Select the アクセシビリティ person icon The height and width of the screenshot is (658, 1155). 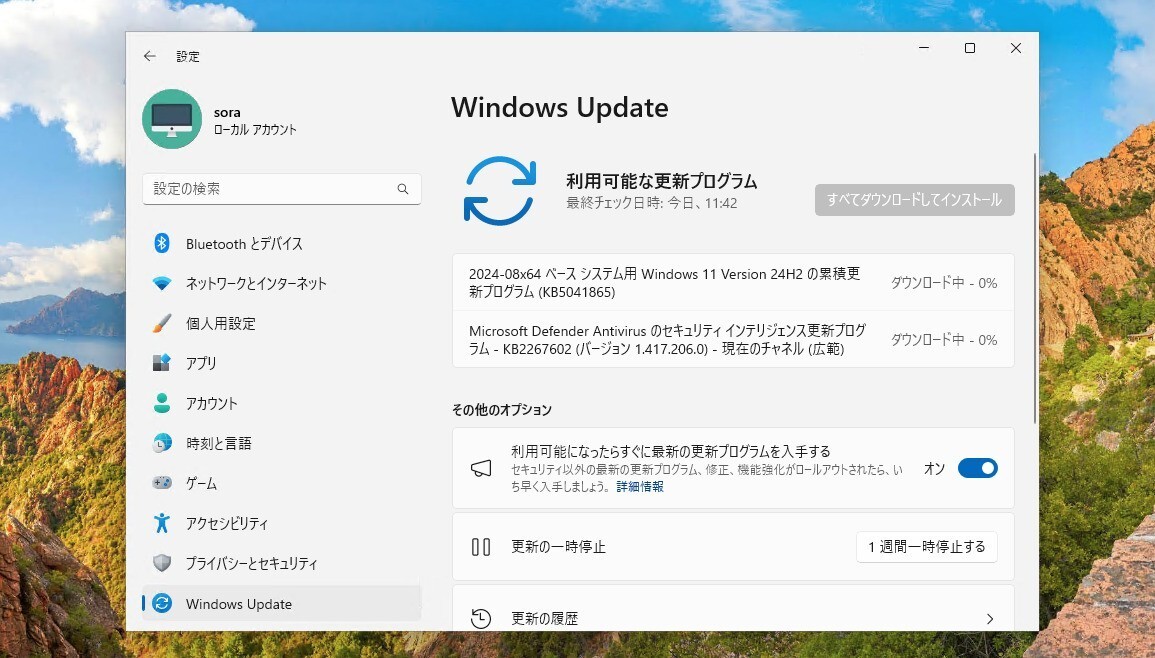coord(165,523)
